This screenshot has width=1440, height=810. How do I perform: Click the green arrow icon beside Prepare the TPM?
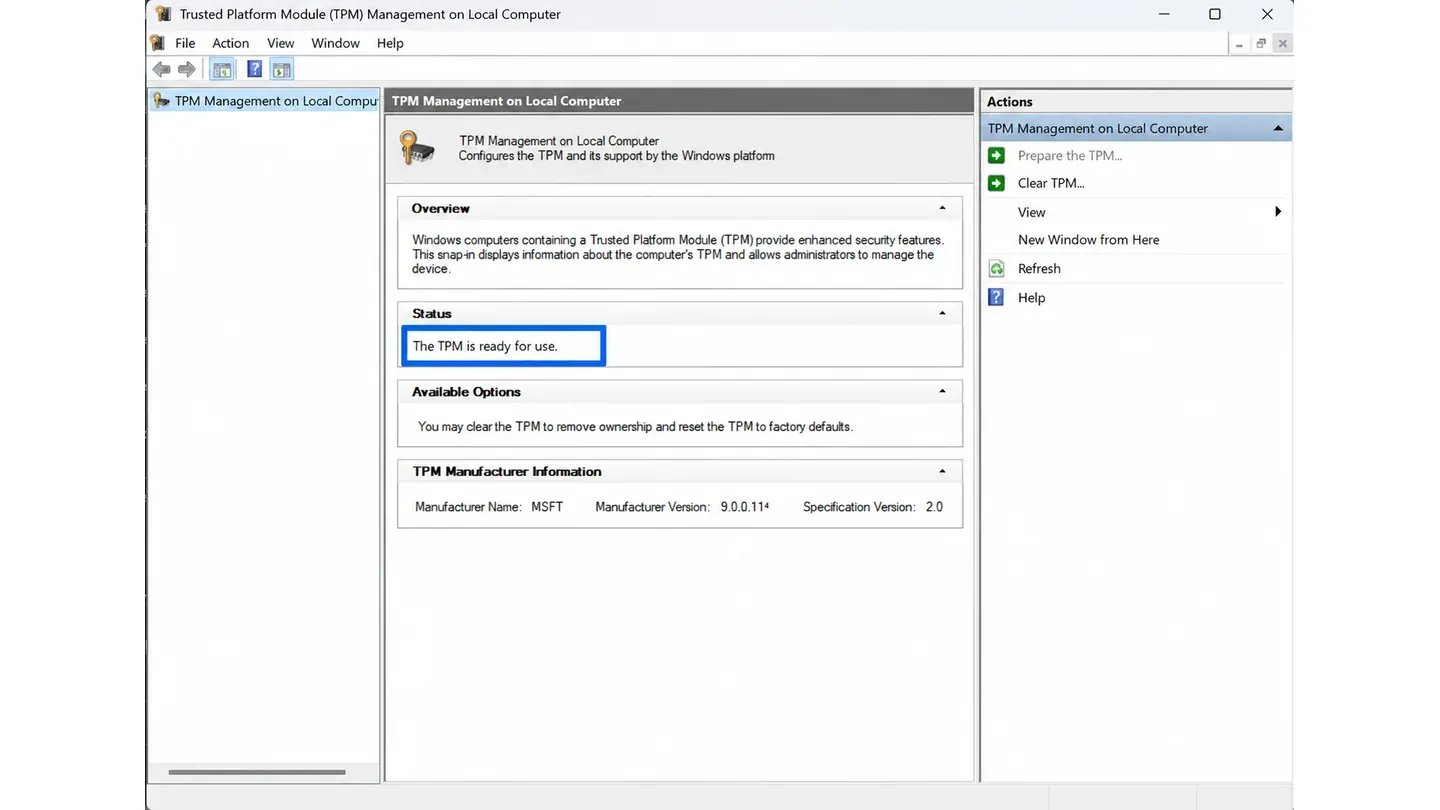996,155
